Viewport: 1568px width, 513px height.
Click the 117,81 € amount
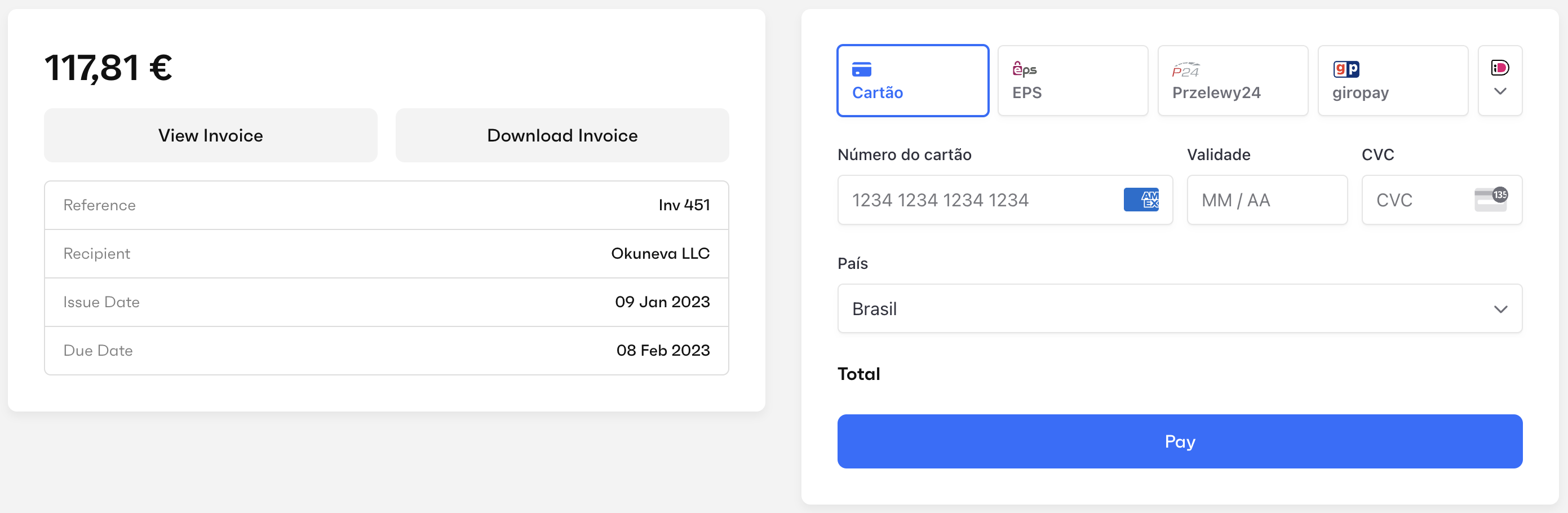click(108, 67)
